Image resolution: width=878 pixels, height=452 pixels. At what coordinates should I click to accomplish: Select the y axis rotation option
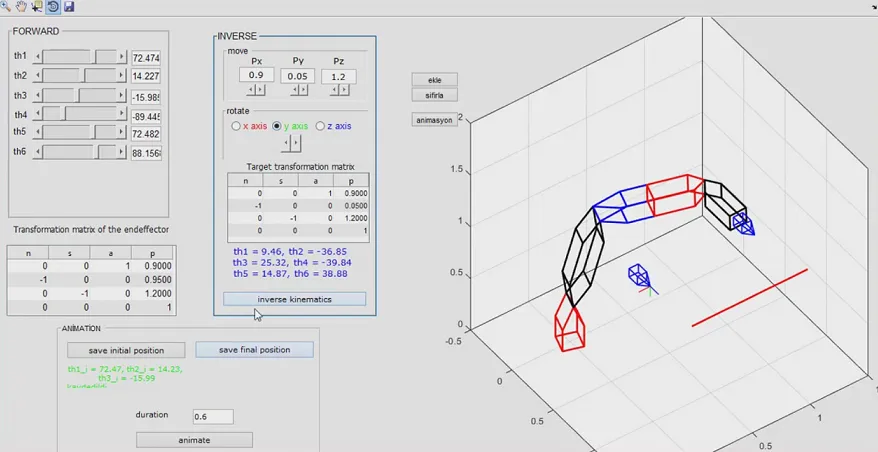coord(290,126)
